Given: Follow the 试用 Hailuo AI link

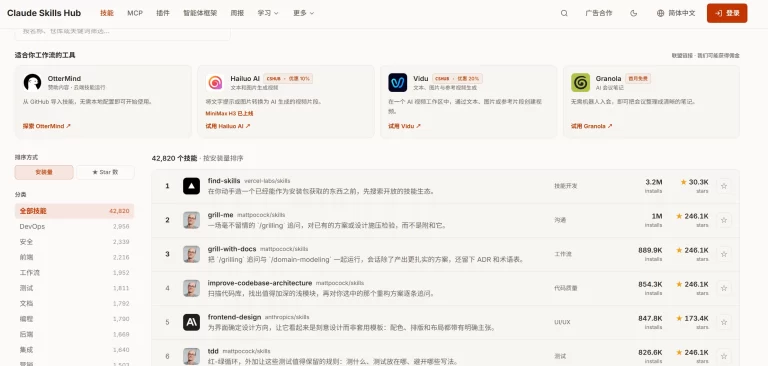Looking at the screenshot, I should pos(228,126).
